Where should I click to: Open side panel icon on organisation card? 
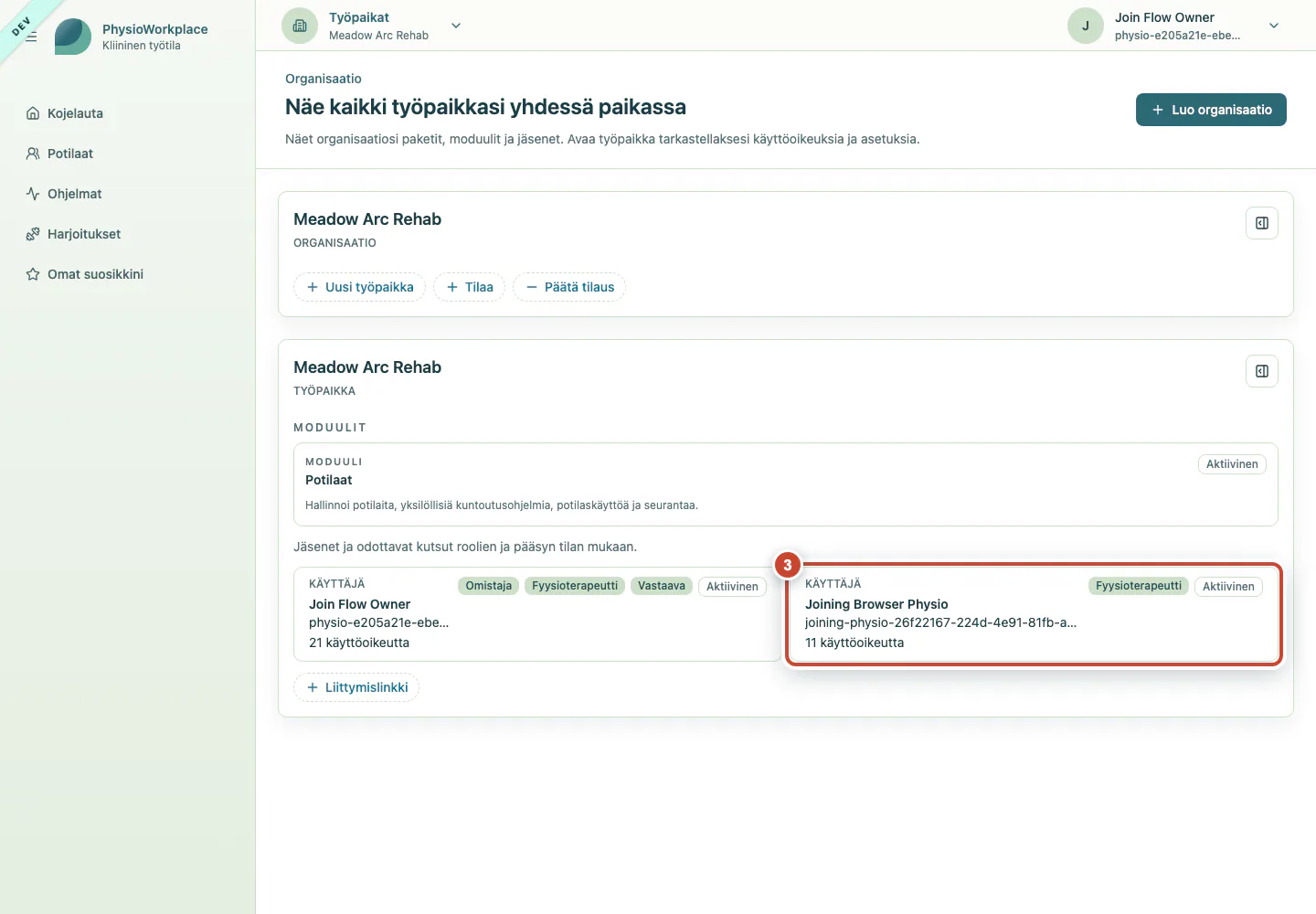1262,223
